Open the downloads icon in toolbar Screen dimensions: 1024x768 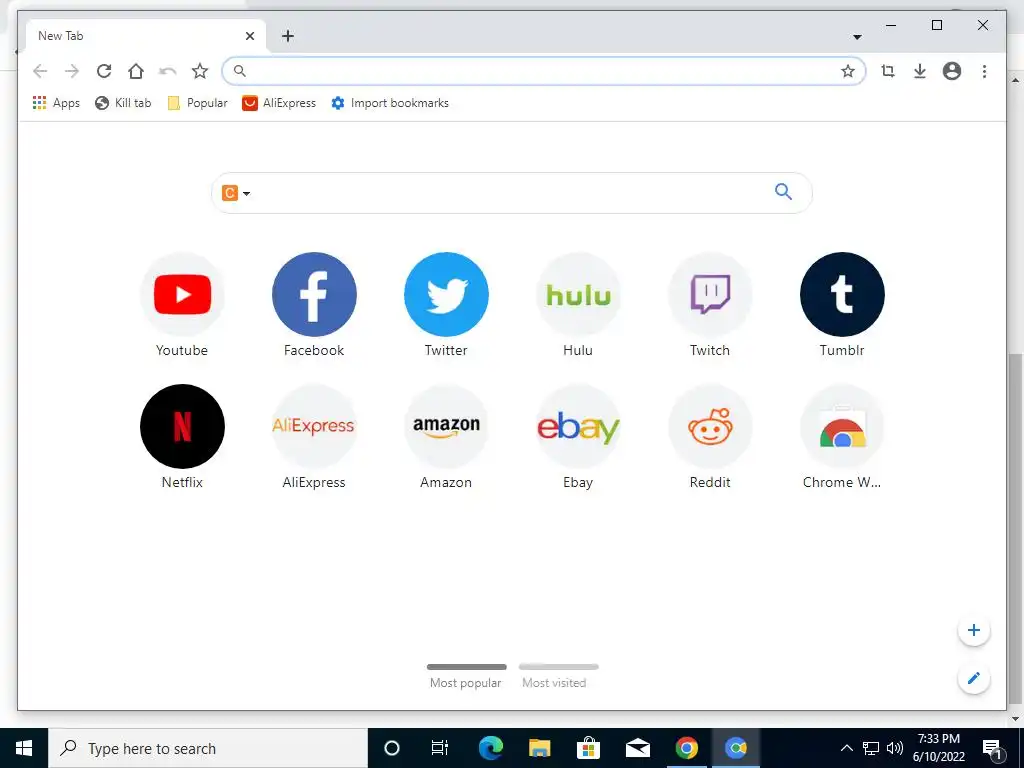[920, 71]
